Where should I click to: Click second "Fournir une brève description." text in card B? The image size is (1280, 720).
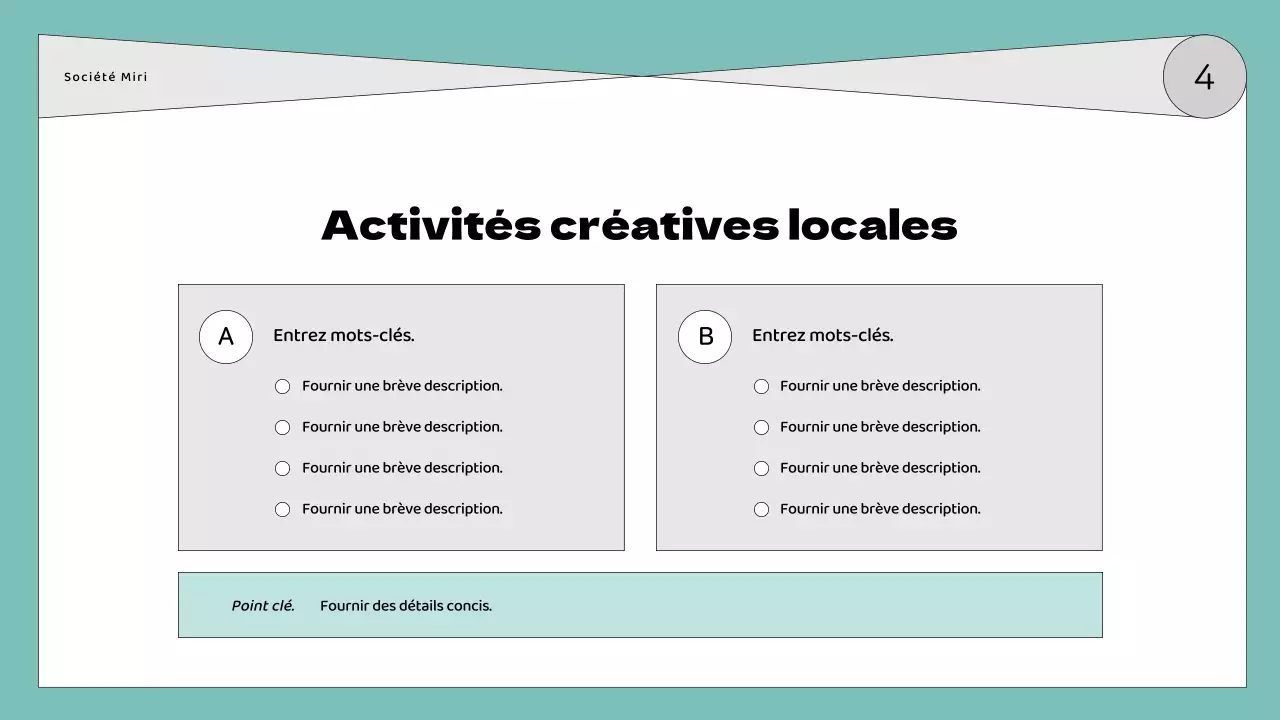(x=880, y=427)
